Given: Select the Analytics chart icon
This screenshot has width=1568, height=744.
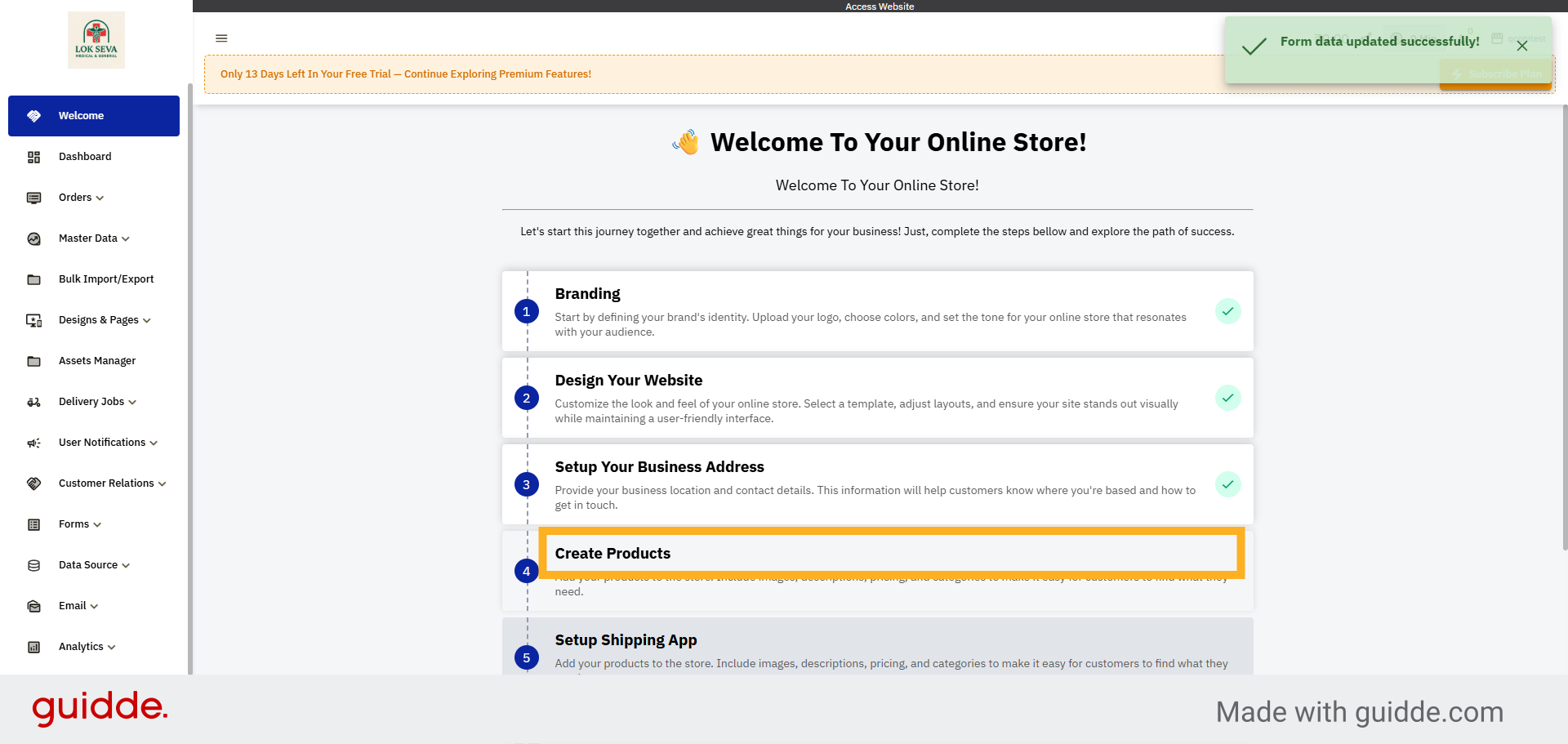Looking at the screenshot, I should pyautogui.click(x=33, y=646).
